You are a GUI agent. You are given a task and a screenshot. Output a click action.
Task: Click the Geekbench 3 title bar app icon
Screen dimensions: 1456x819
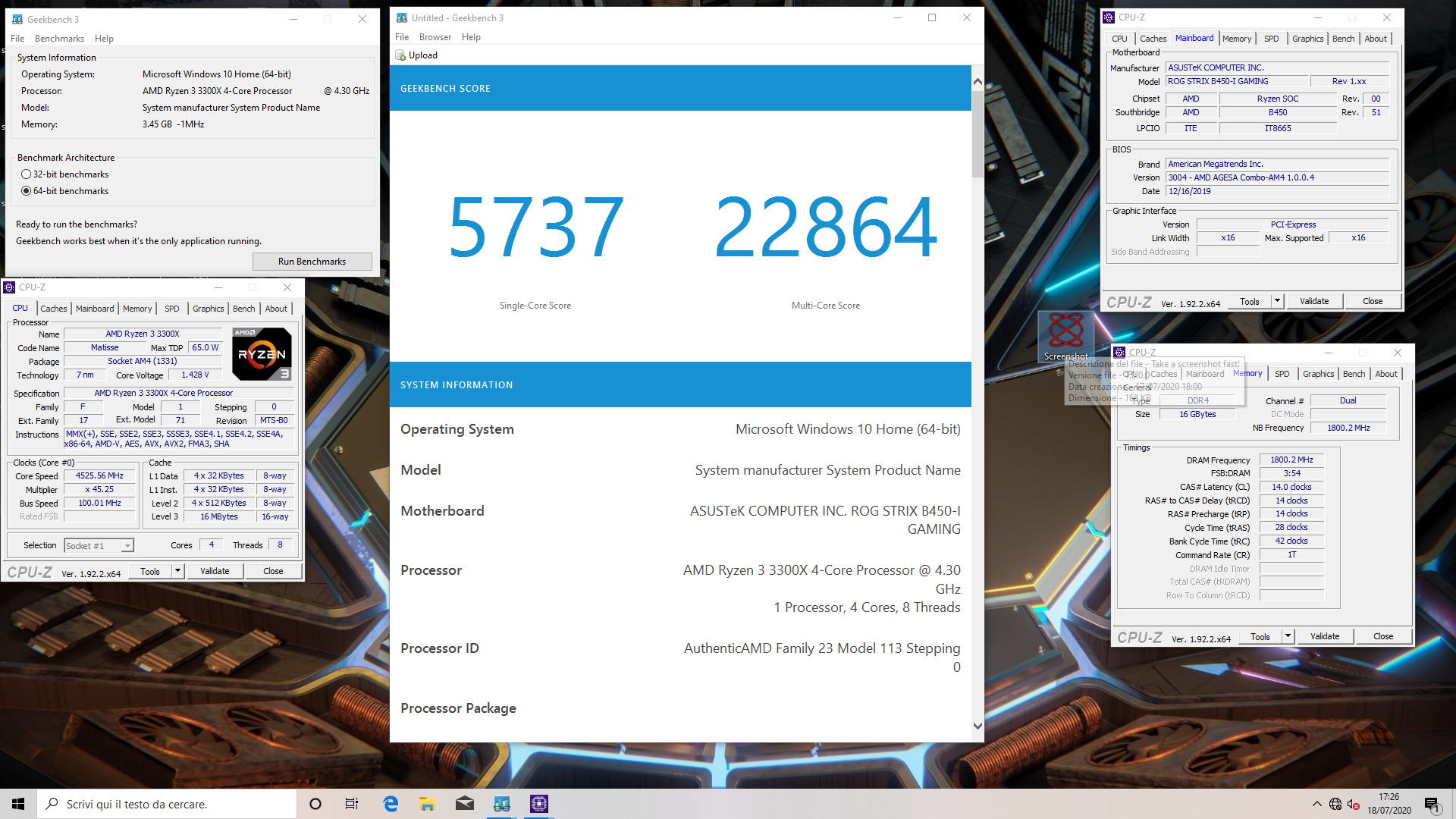point(17,19)
